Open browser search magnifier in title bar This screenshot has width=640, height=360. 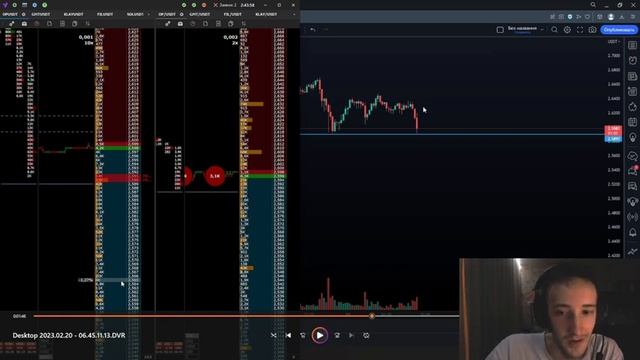tap(593, 5)
